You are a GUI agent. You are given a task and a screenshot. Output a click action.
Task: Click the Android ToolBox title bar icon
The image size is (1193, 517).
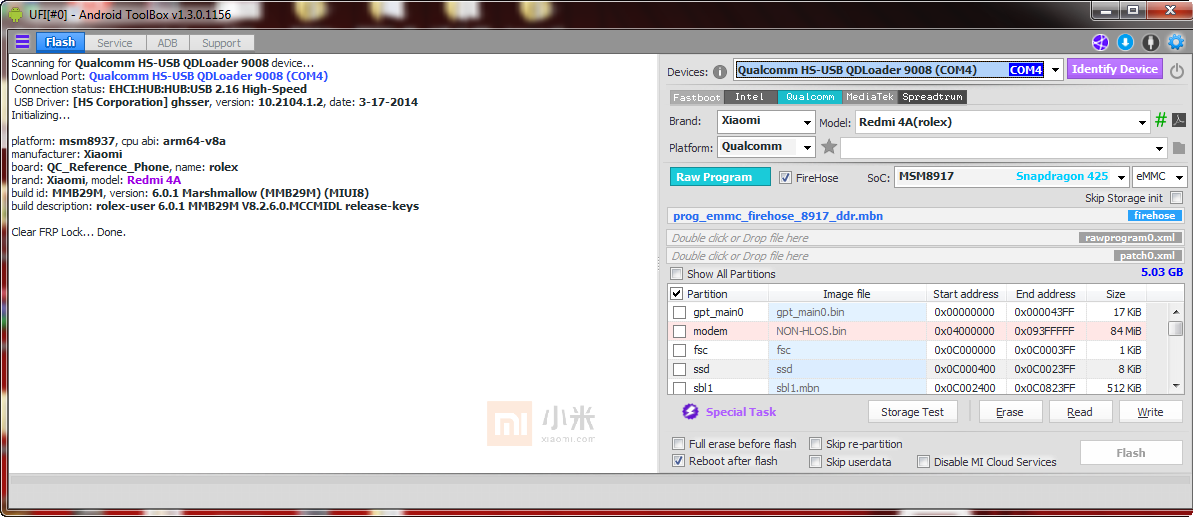(x=15, y=14)
